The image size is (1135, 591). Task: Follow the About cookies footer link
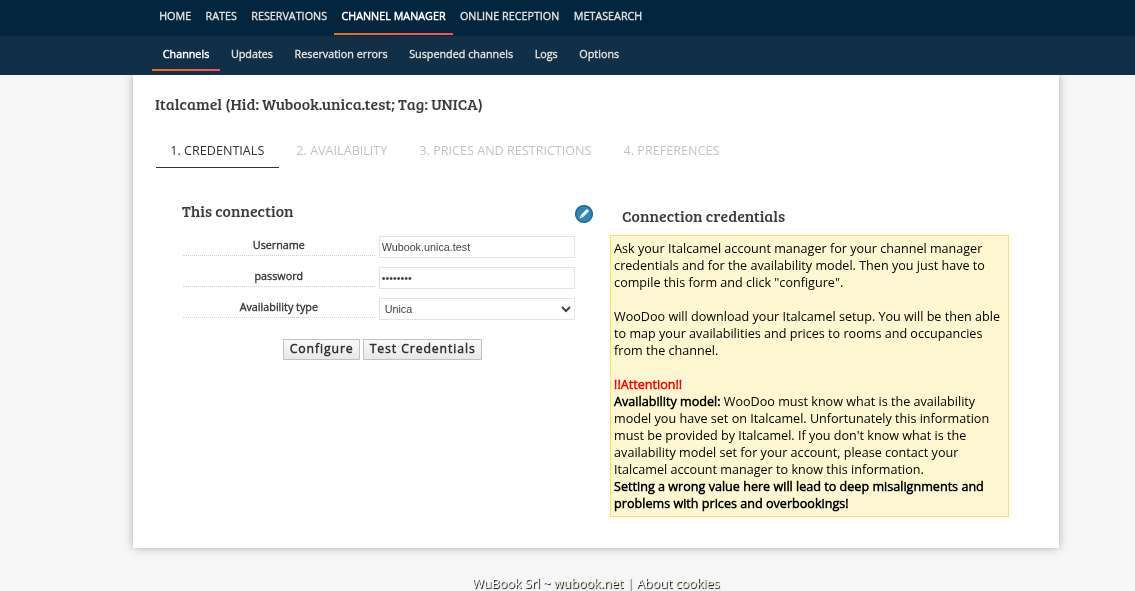(678, 584)
